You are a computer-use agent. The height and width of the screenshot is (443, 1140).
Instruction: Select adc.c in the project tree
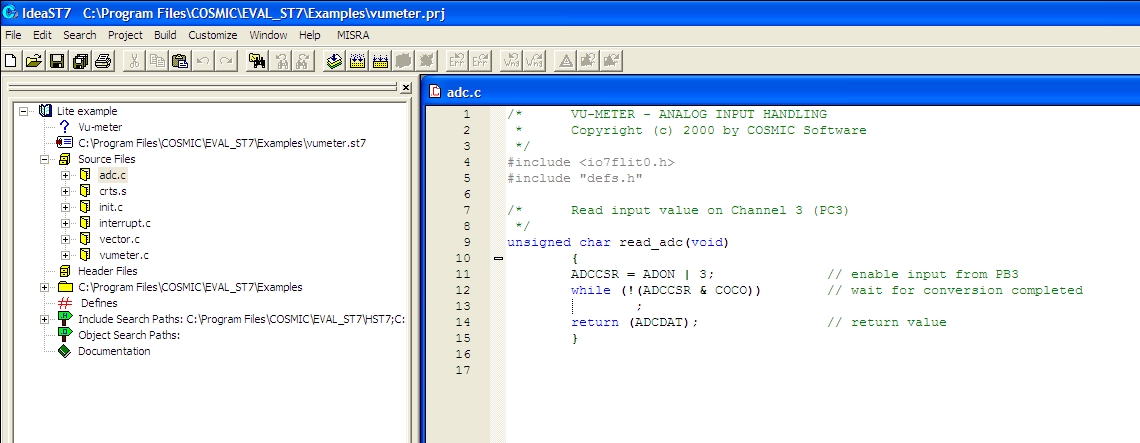pos(112,175)
